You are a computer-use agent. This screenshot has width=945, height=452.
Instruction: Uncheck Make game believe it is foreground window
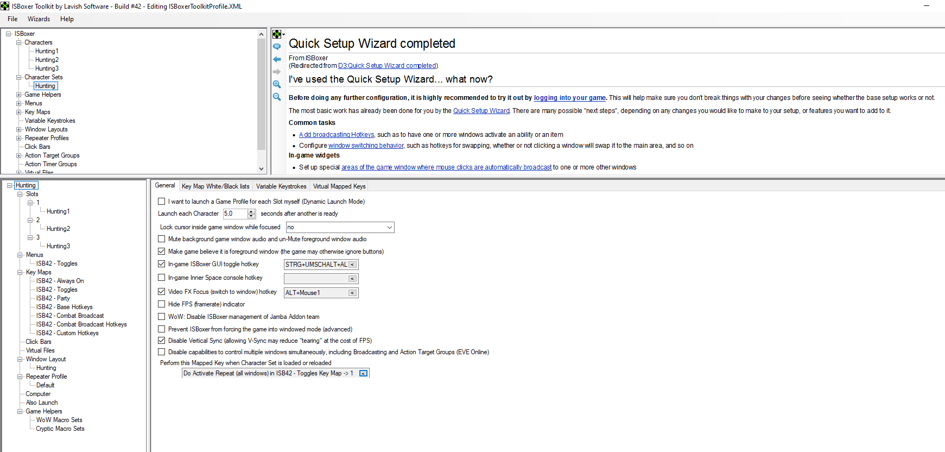click(x=161, y=251)
